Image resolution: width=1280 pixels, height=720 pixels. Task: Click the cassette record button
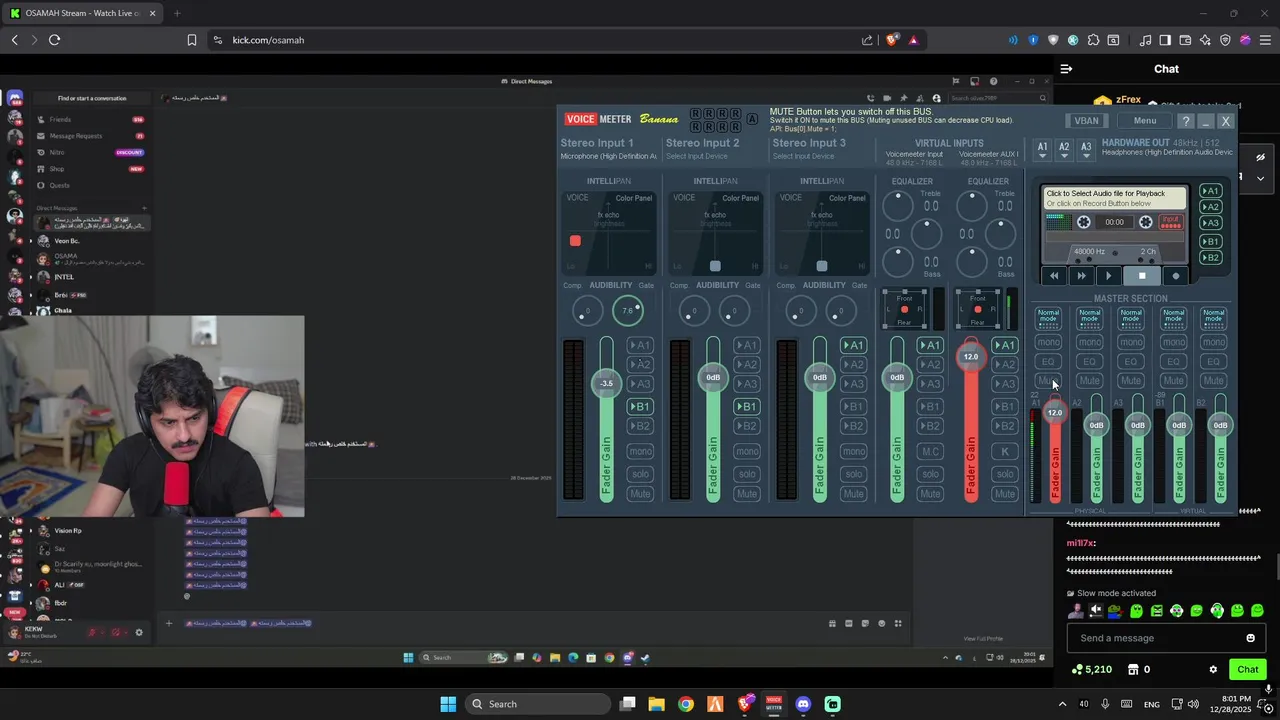coord(1175,276)
